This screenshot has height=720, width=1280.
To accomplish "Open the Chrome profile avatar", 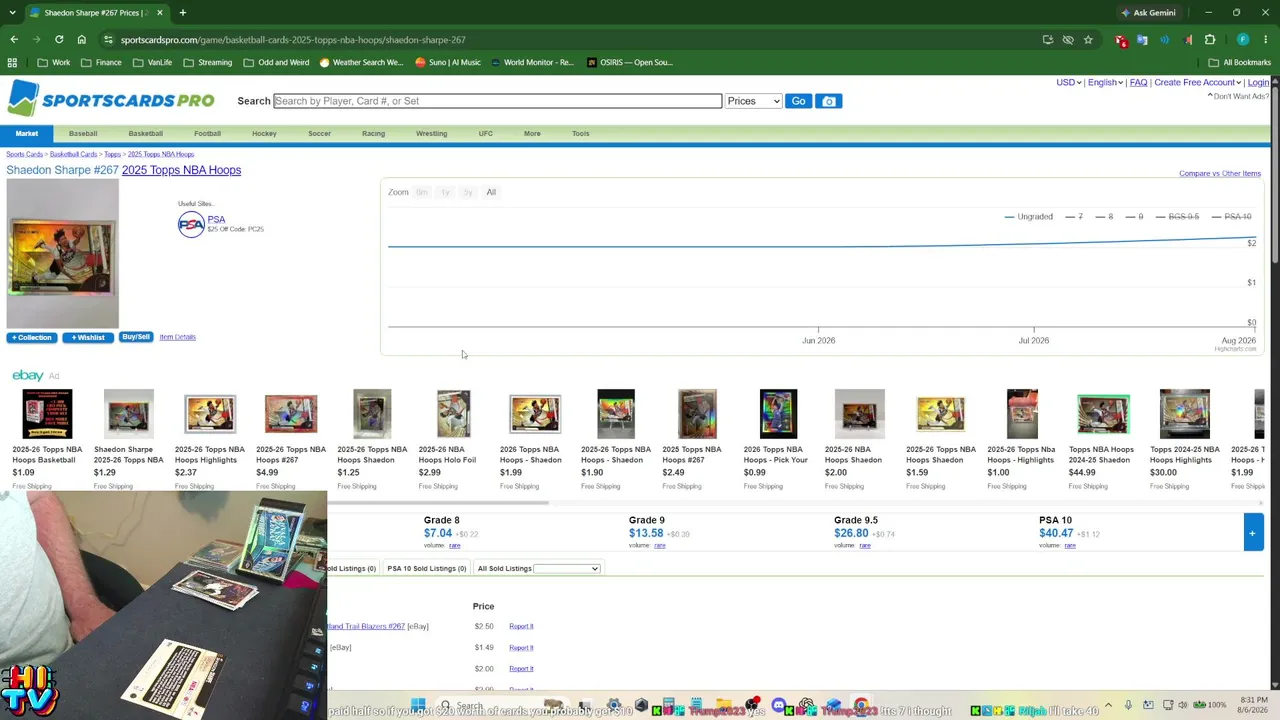I will (x=1243, y=40).
